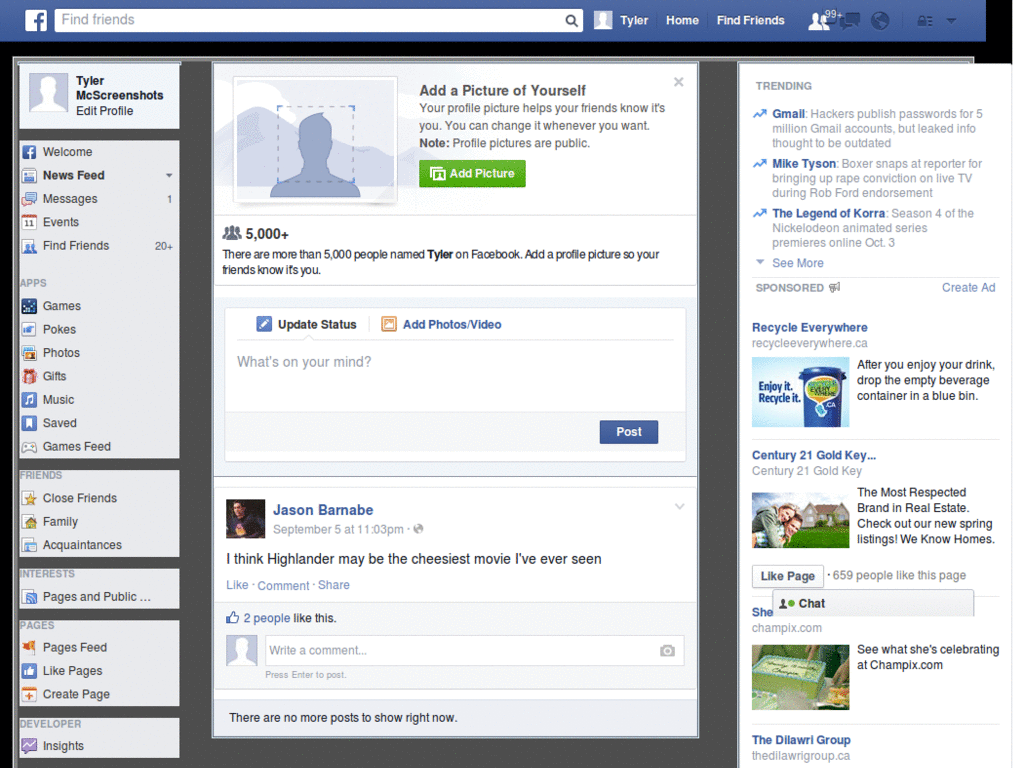Image resolution: width=1024 pixels, height=768 pixels.
Task: Like Jason Barnabe's Highlander post
Action: click(237, 584)
